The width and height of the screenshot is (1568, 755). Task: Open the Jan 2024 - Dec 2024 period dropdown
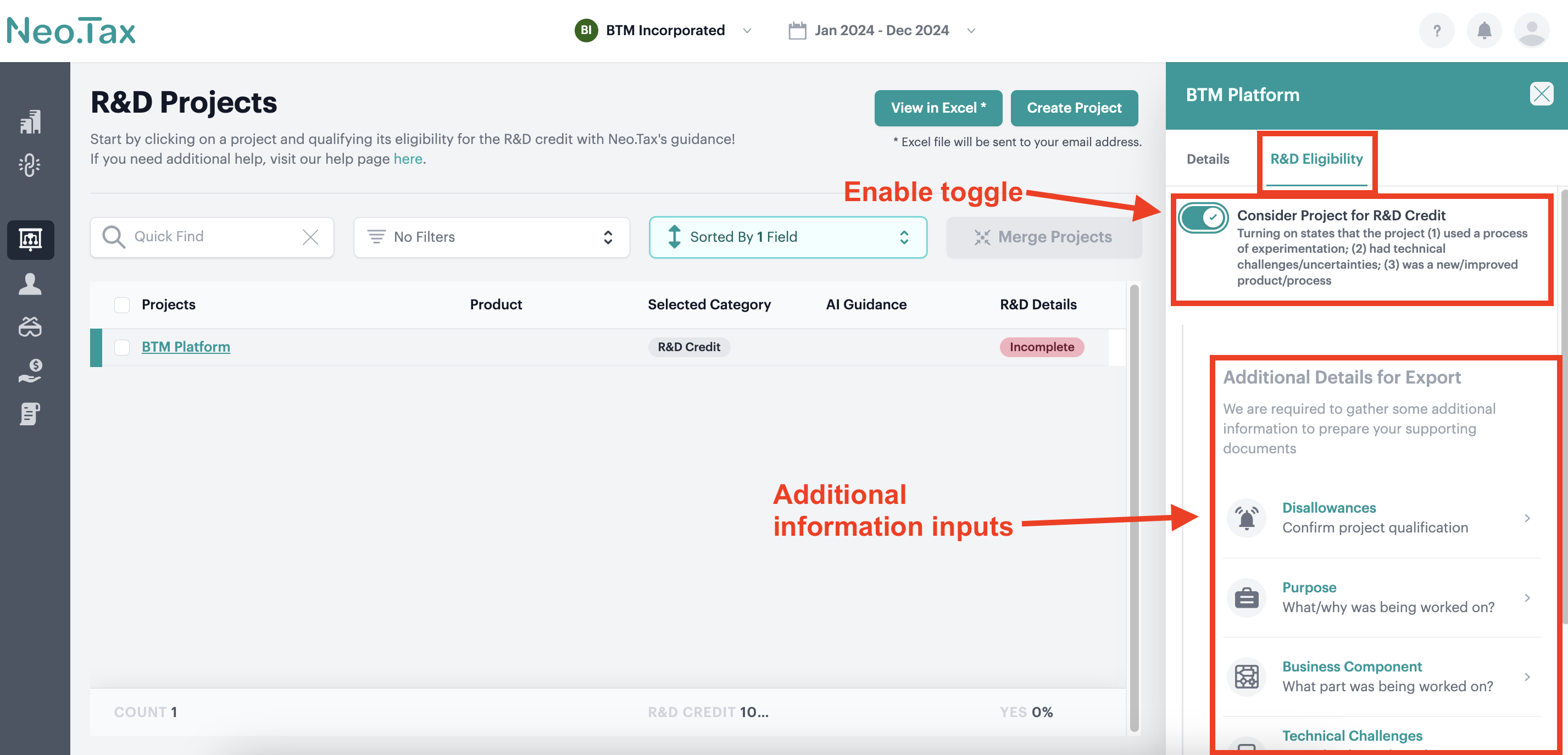882,30
